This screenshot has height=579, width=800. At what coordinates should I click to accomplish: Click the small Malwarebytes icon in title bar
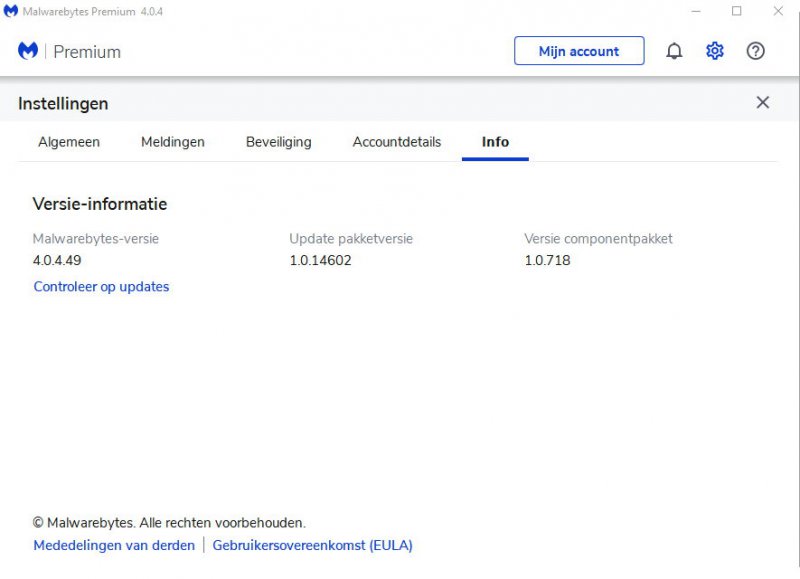tap(11, 11)
